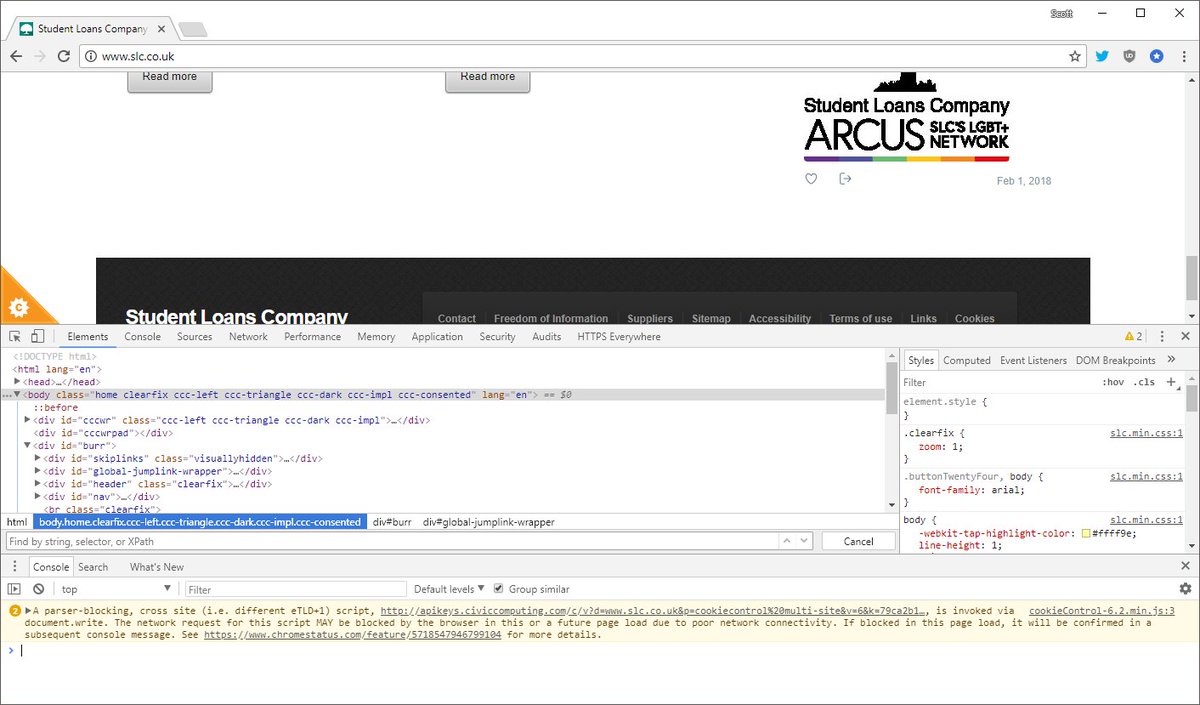The width and height of the screenshot is (1200, 705).
Task: Click the heart like icon under post
Action: click(811, 179)
